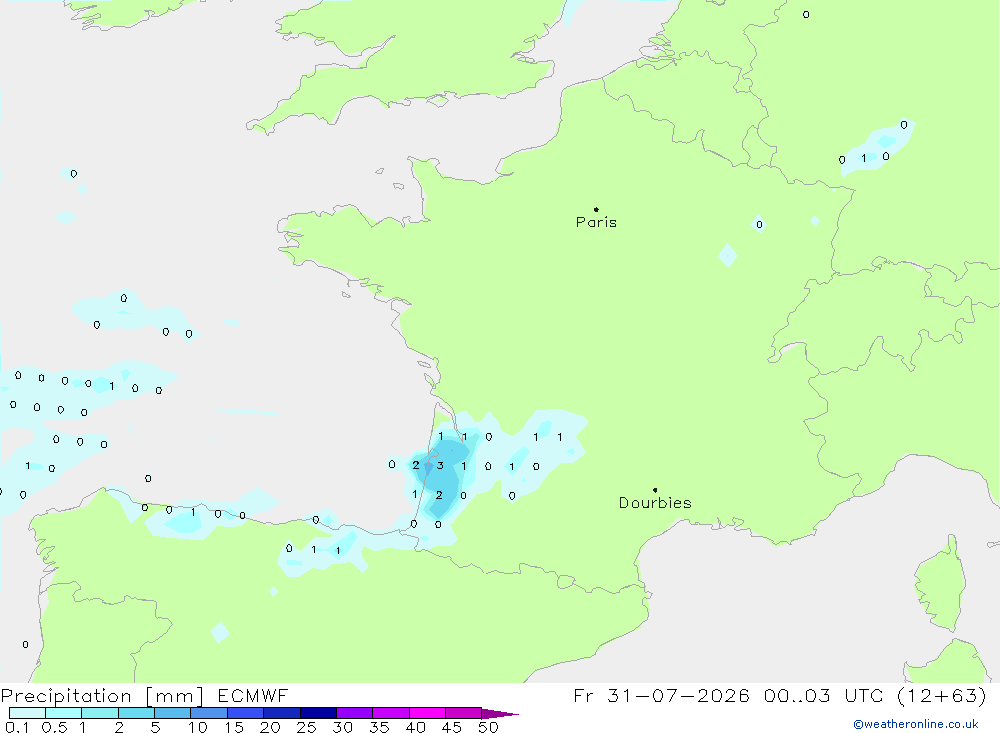Screen dimensions: 1000x733
Task: Select the Paris location dot marker
Action: click(596, 209)
